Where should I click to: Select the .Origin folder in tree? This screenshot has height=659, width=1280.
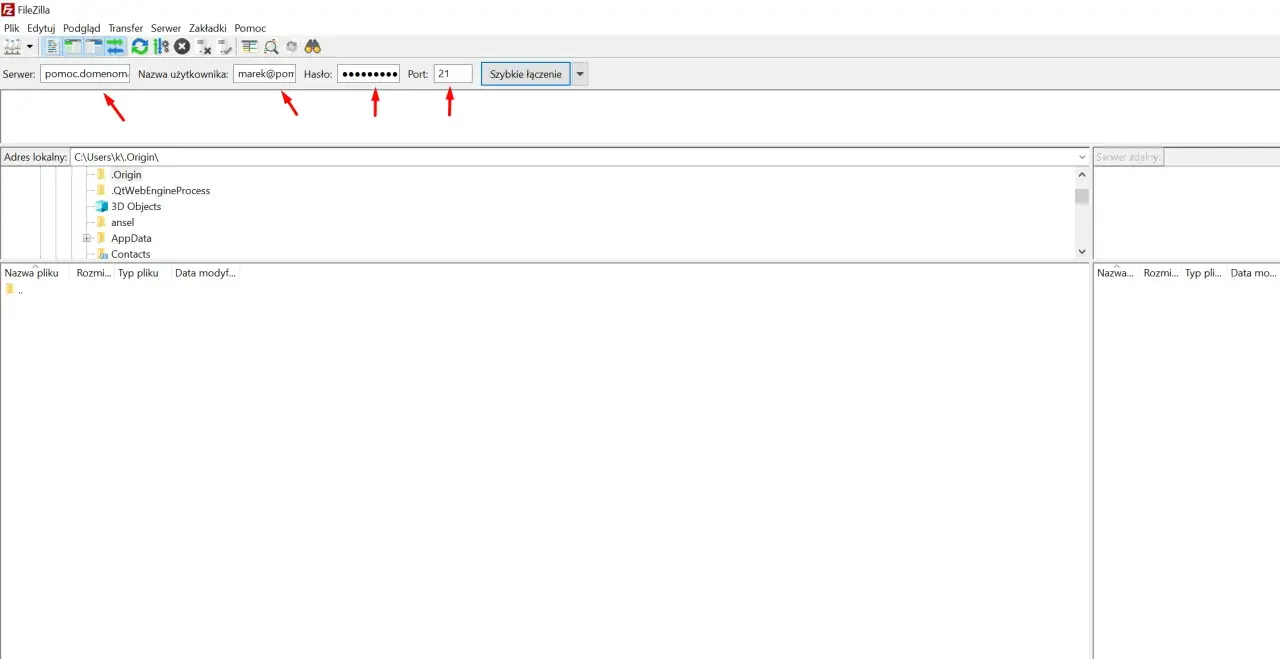(x=126, y=174)
